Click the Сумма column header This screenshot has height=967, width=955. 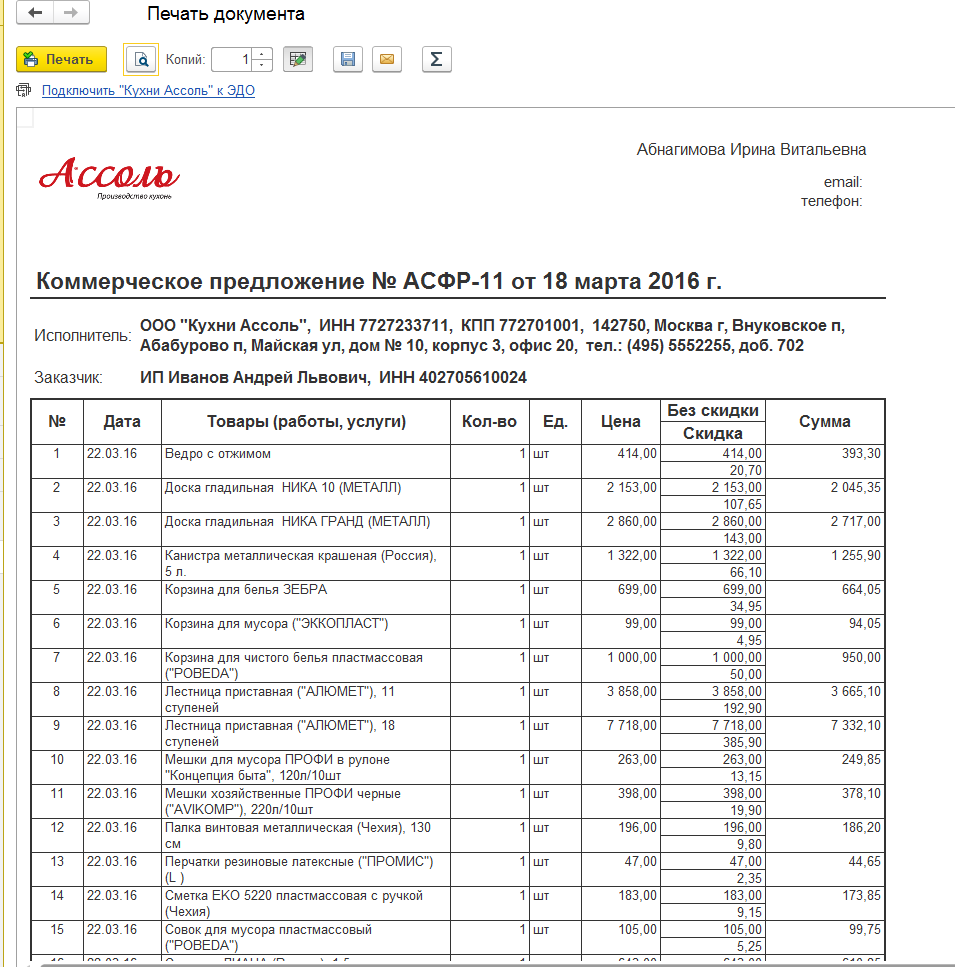pyautogui.click(x=824, y=422)
